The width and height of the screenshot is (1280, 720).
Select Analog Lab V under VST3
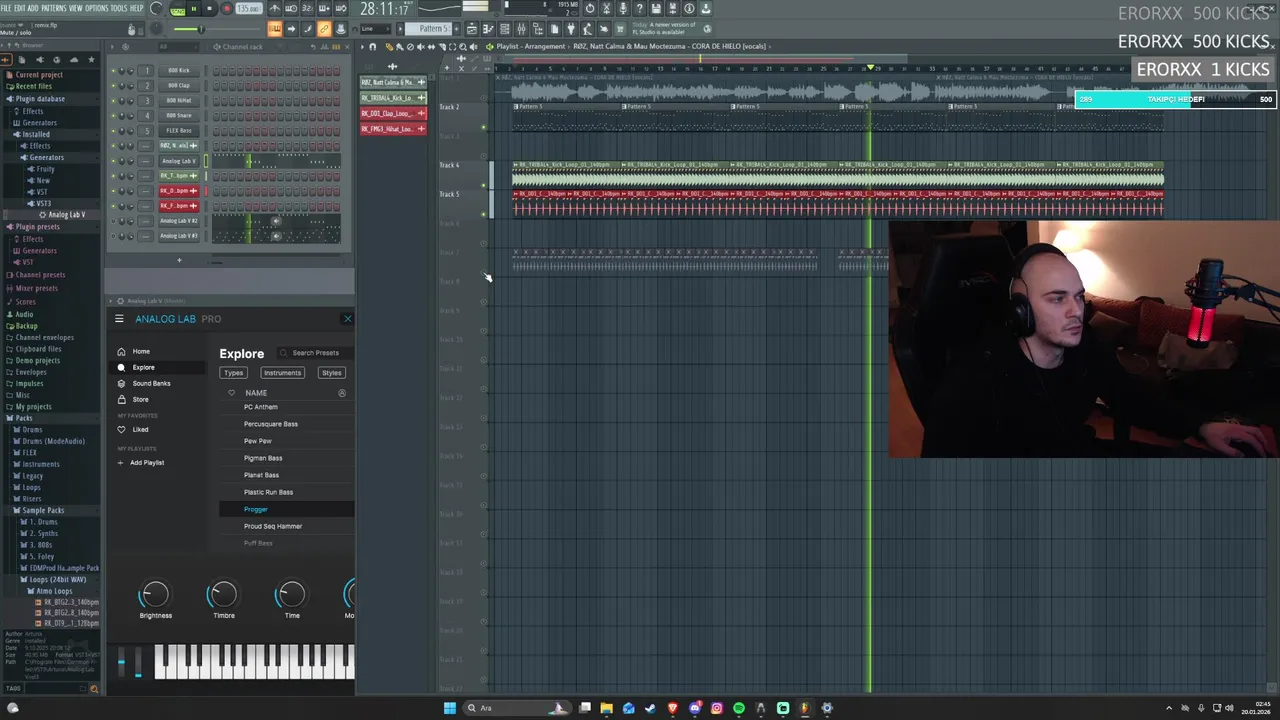pos(66,215)
